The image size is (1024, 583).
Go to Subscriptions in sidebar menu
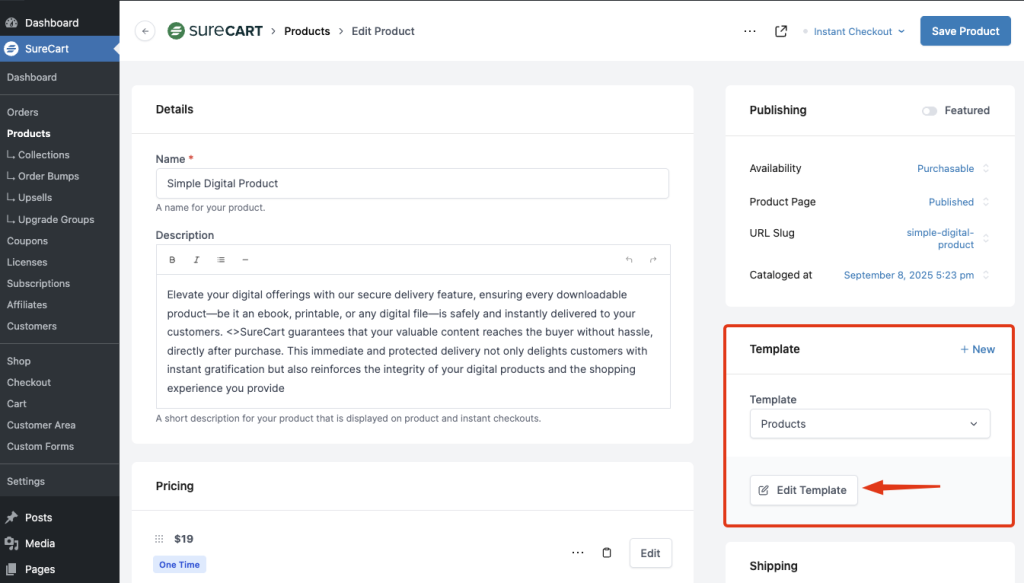(38, 284)
